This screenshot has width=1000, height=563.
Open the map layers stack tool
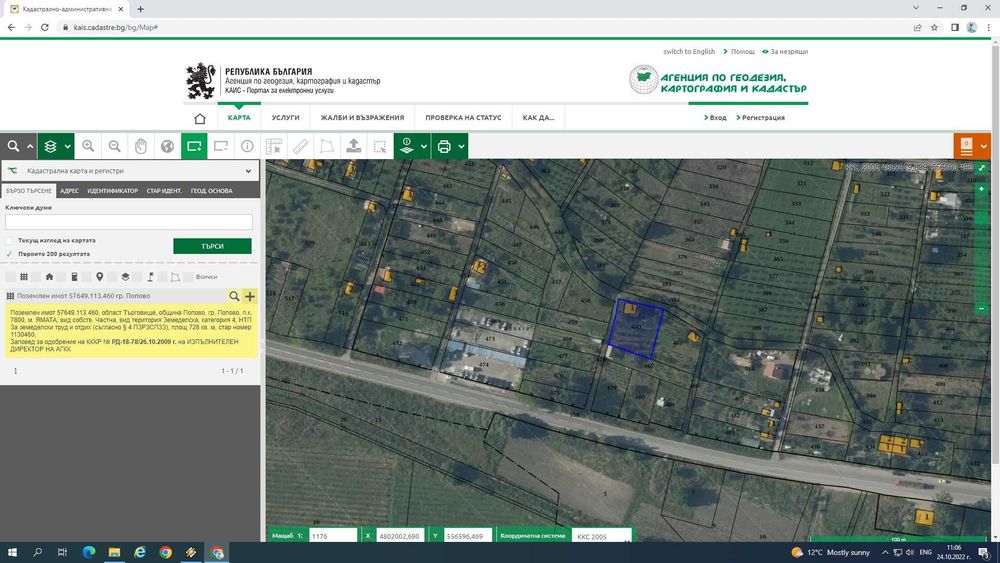[x=50, y=146]
